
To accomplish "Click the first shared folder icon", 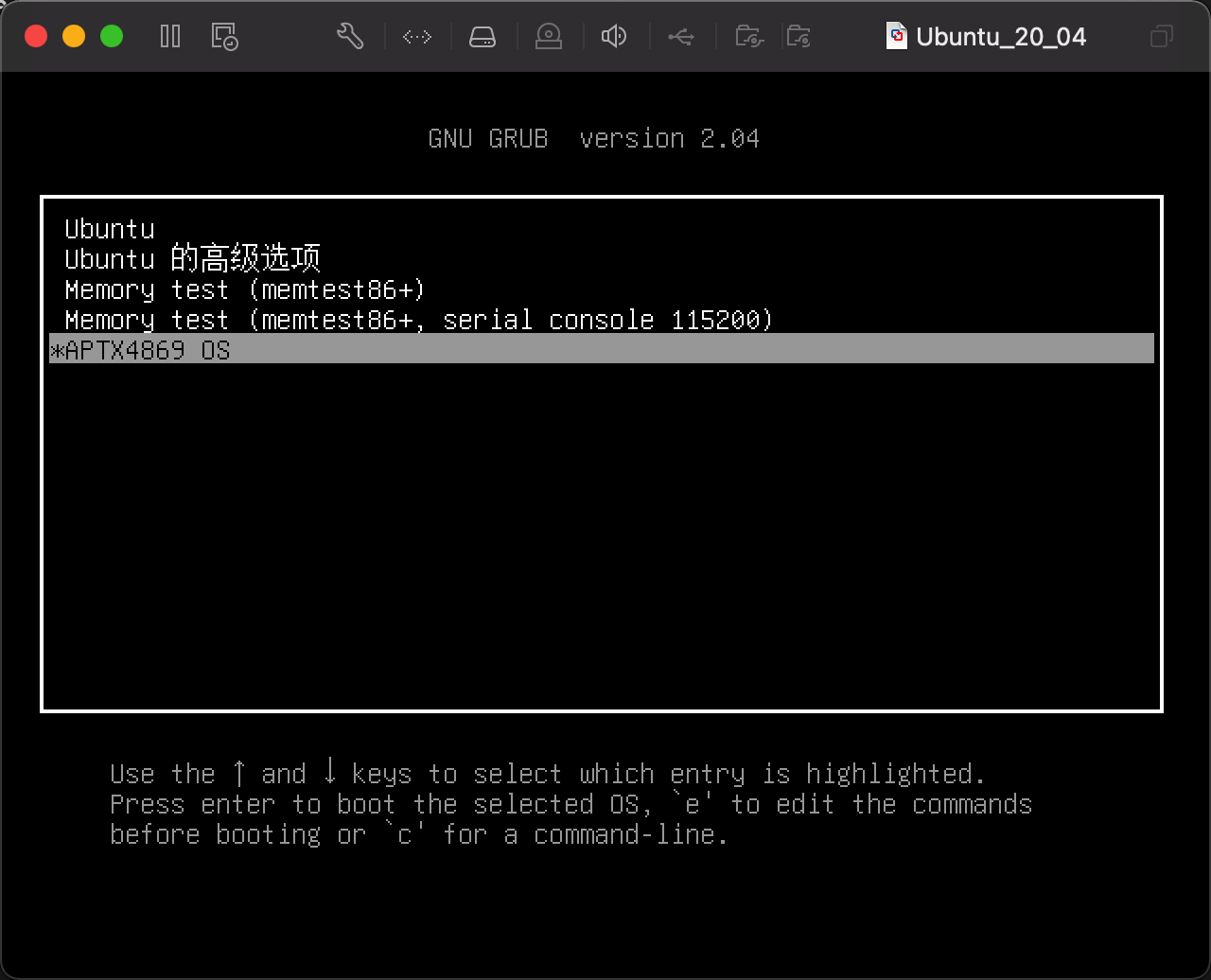I will [x=748, y=37].
